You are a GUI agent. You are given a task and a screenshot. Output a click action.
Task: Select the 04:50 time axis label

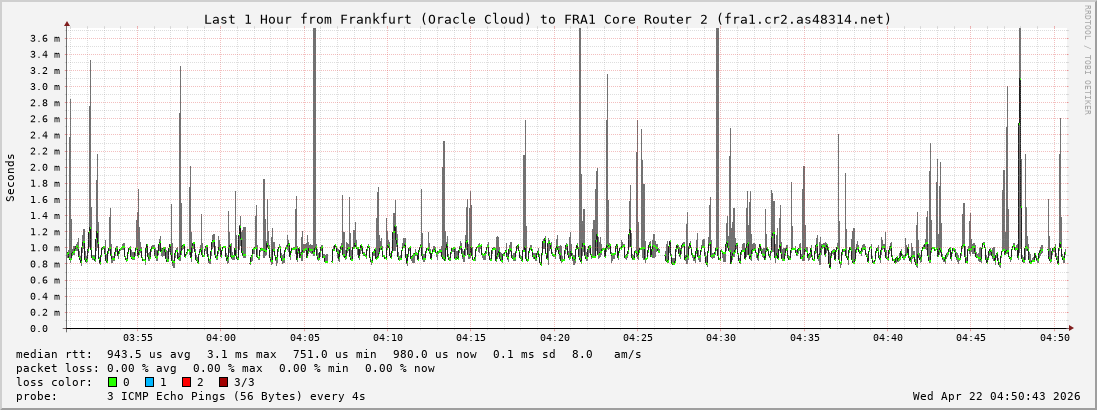point(1054,338)
